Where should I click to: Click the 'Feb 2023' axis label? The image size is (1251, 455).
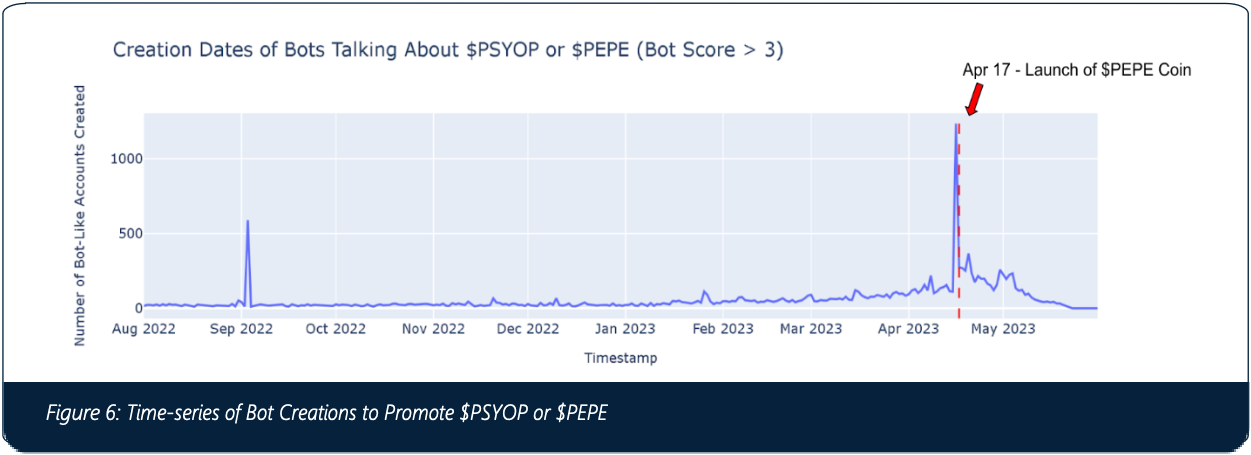pos(721,328)
